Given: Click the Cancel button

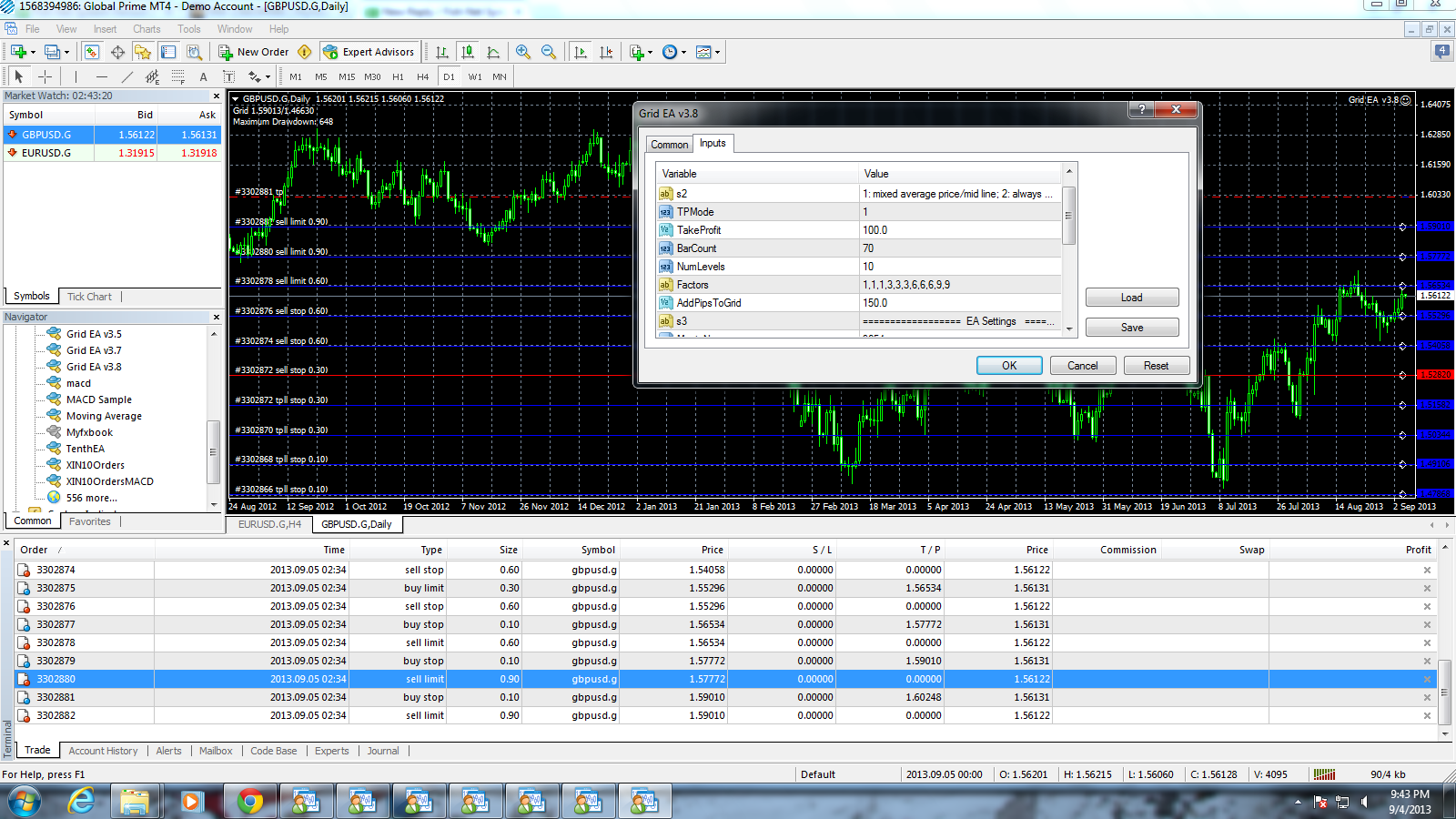Looking at the screenshot, I should 1083,366.
